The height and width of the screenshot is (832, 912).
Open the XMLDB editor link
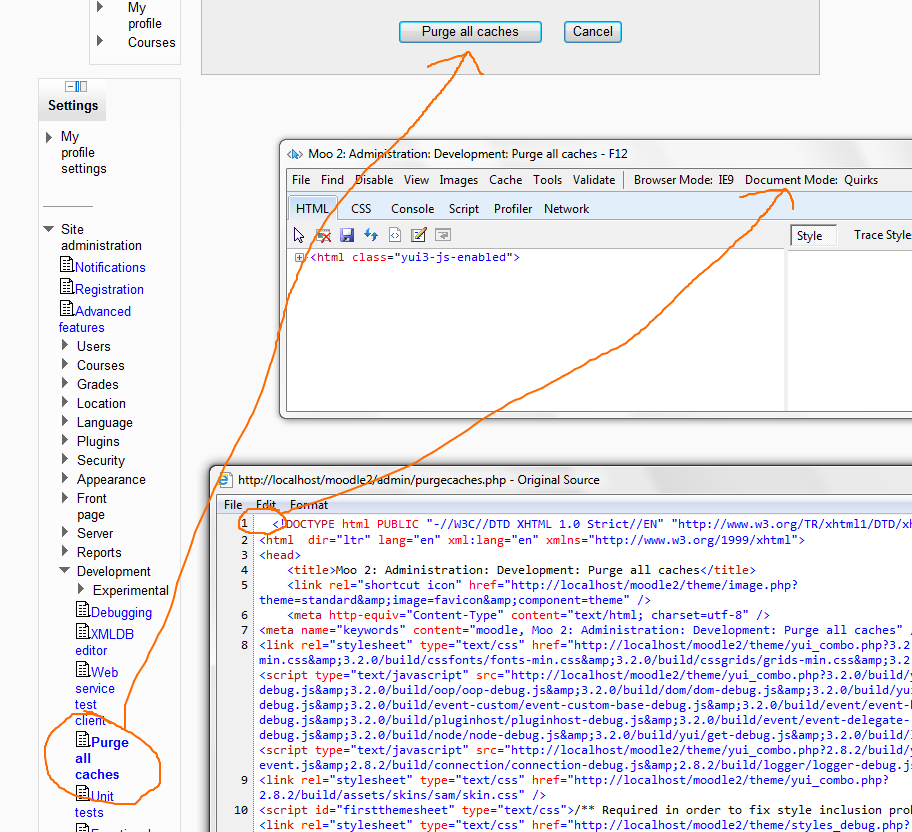tap(105, 642)
